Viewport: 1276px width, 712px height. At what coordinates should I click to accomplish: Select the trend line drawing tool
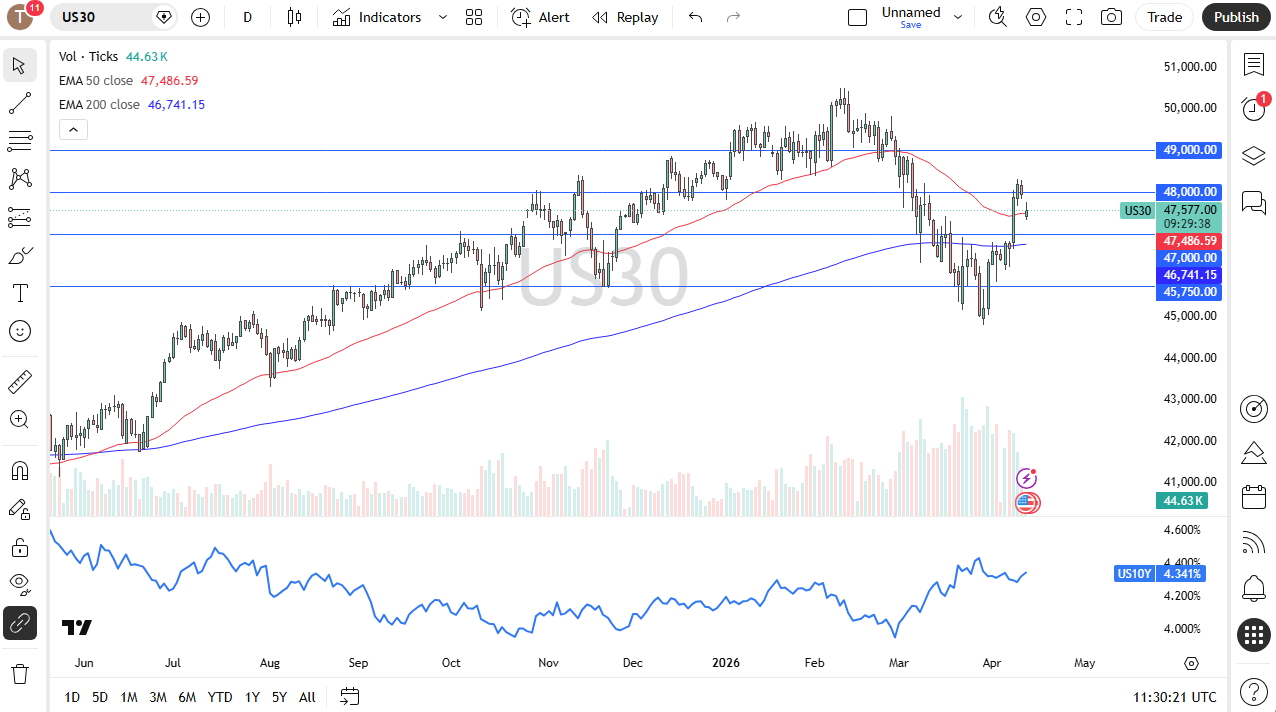[x=19, y=103]
